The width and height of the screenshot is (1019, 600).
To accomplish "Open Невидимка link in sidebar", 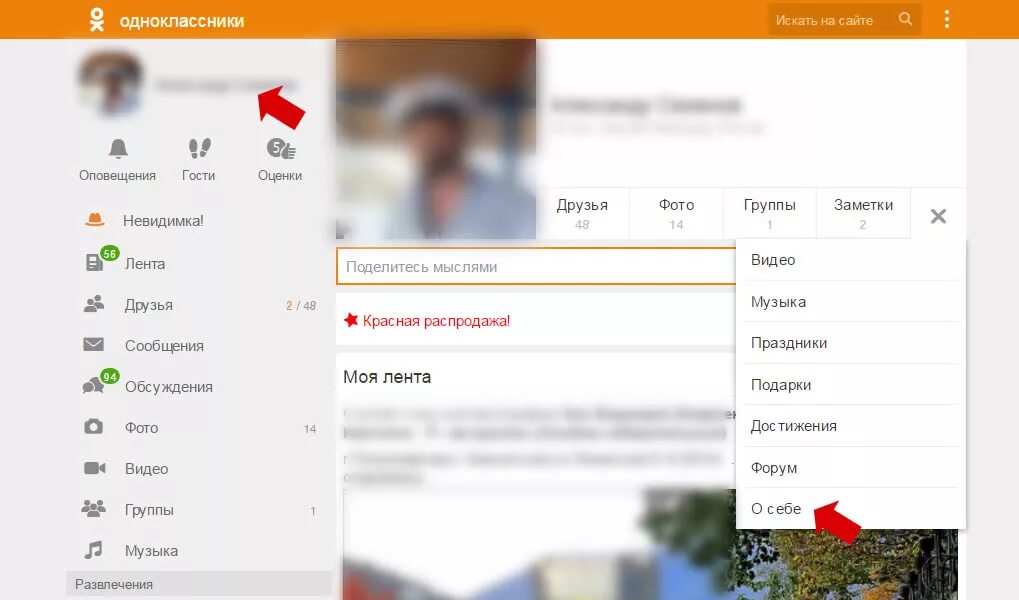I will tap(163, 221).
